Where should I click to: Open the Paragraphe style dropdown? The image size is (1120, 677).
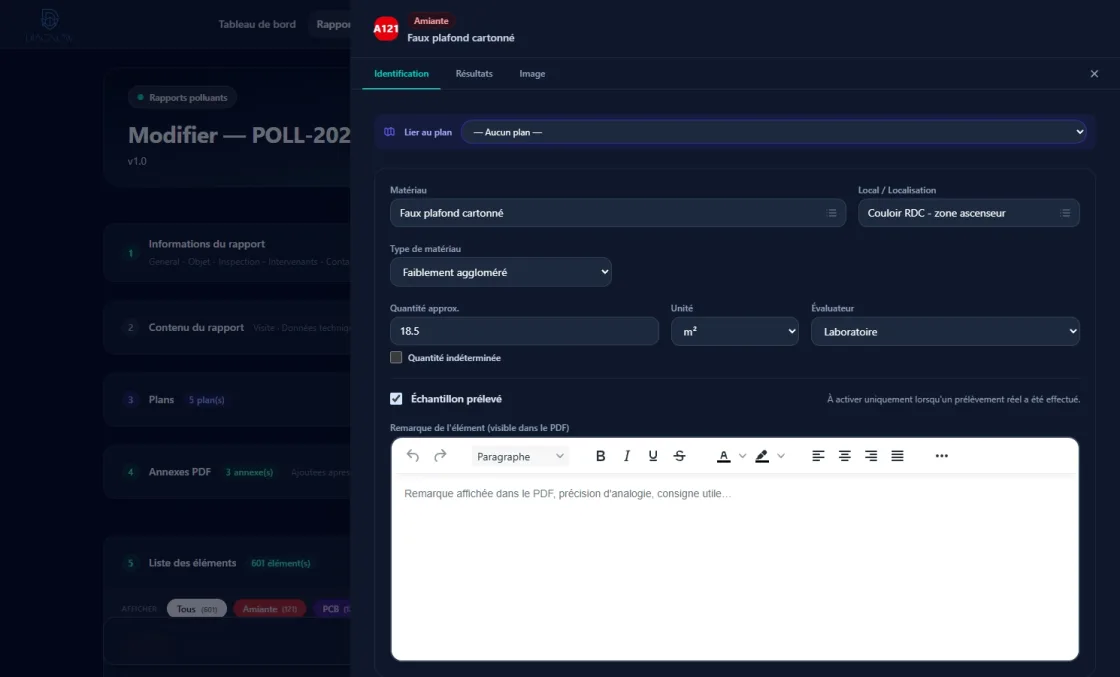pyautogui.click(x=520, y=456)
